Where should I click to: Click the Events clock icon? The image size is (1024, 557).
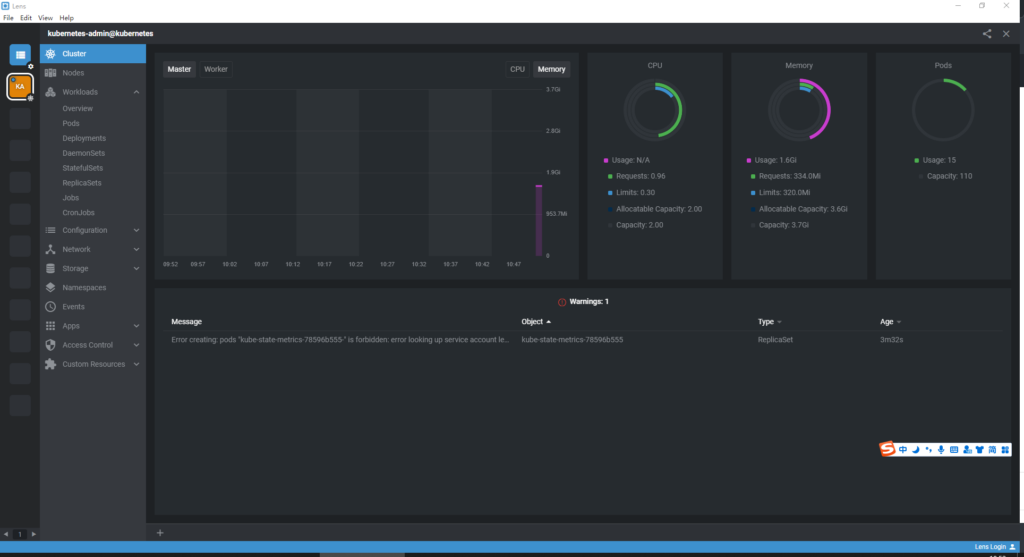pyautogui.click(x=50, y=307)
